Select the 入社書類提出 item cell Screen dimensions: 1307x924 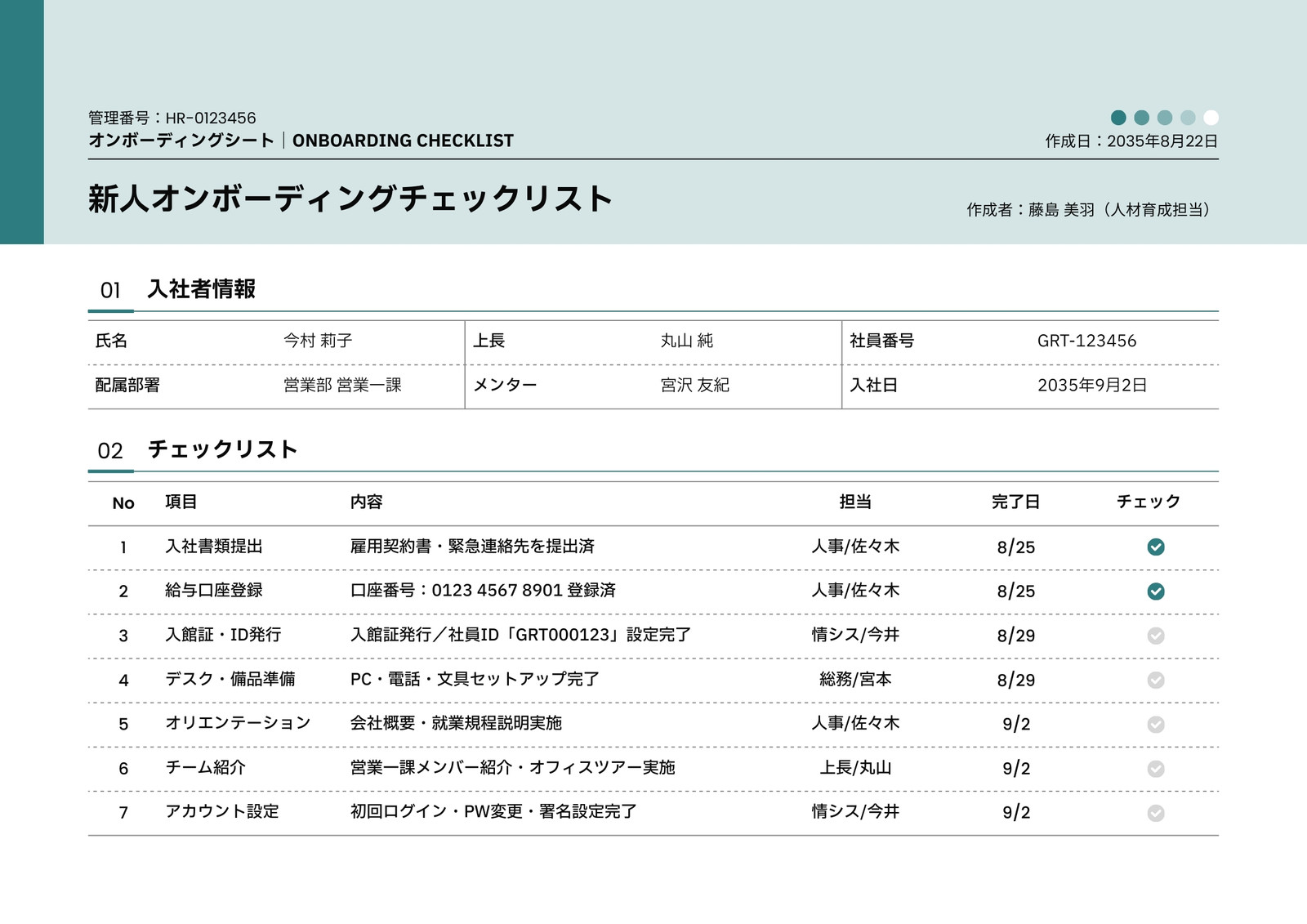214,547
